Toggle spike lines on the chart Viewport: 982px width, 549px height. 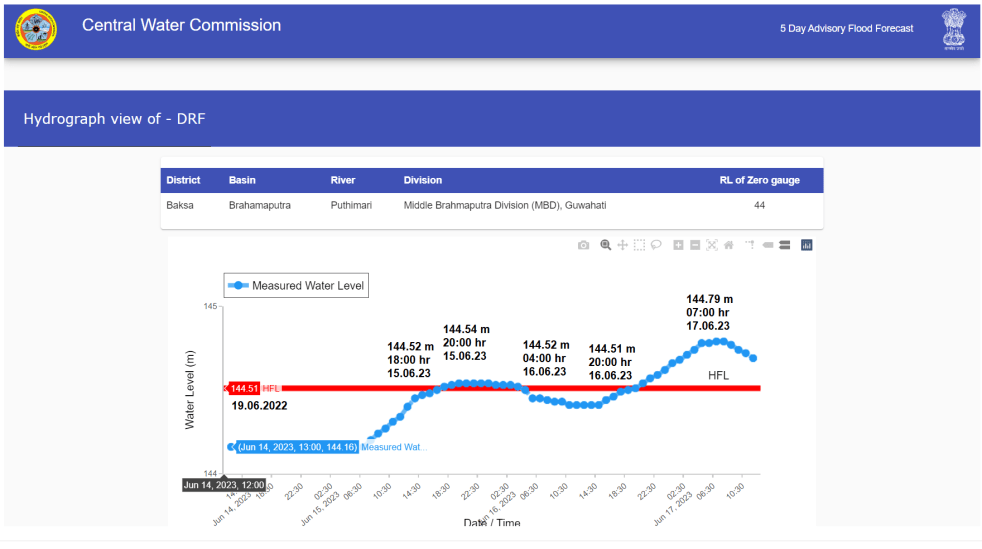tap(748, 245)
